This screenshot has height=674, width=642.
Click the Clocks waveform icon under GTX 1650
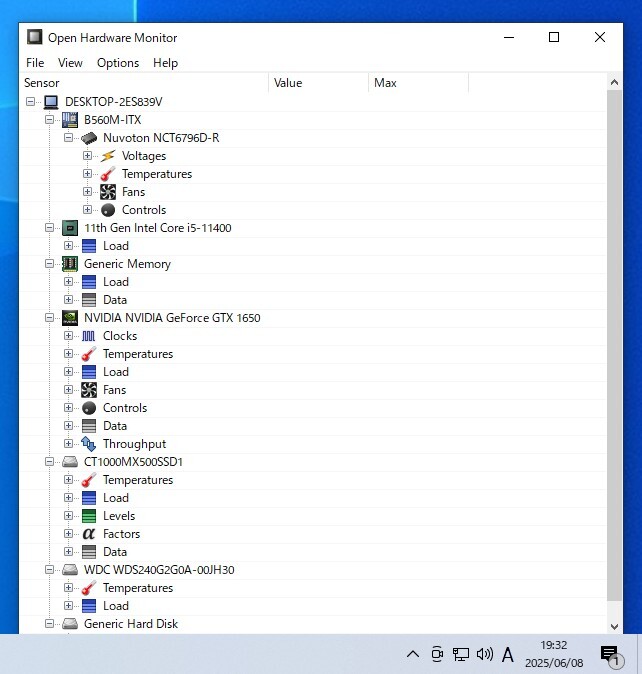(x=89, y=336)
